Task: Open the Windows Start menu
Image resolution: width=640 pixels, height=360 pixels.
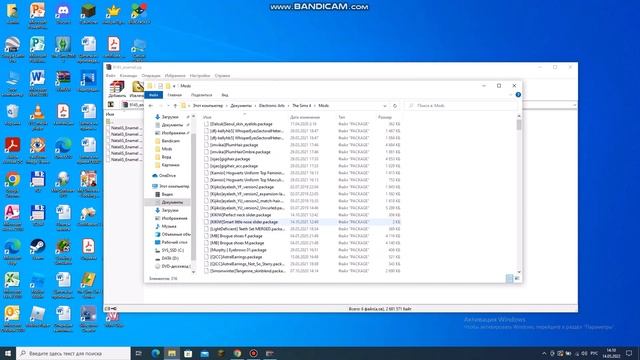Action: point(8,353)
